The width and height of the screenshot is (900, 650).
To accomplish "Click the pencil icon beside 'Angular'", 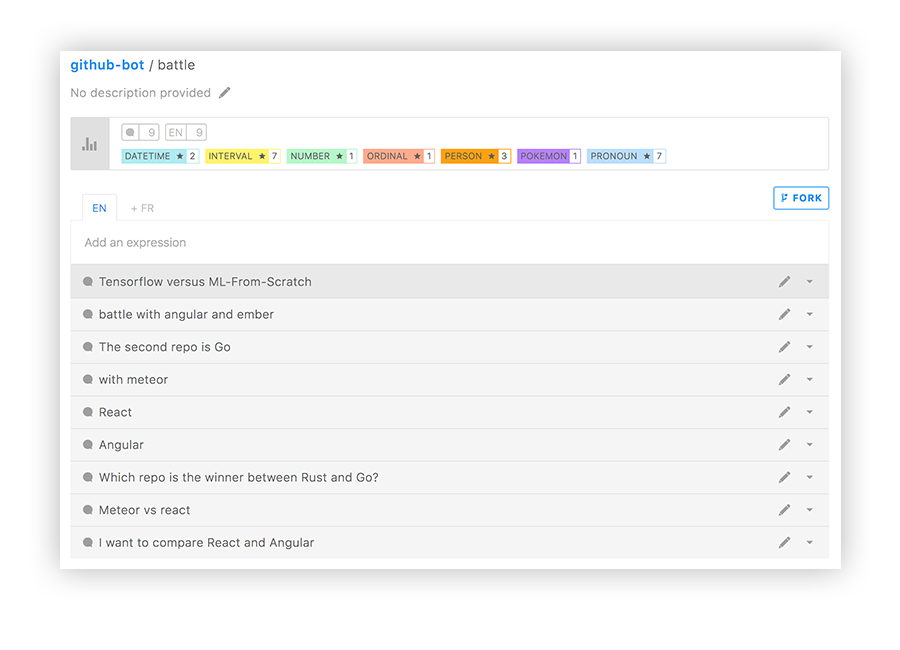I will tap(784, 444).
